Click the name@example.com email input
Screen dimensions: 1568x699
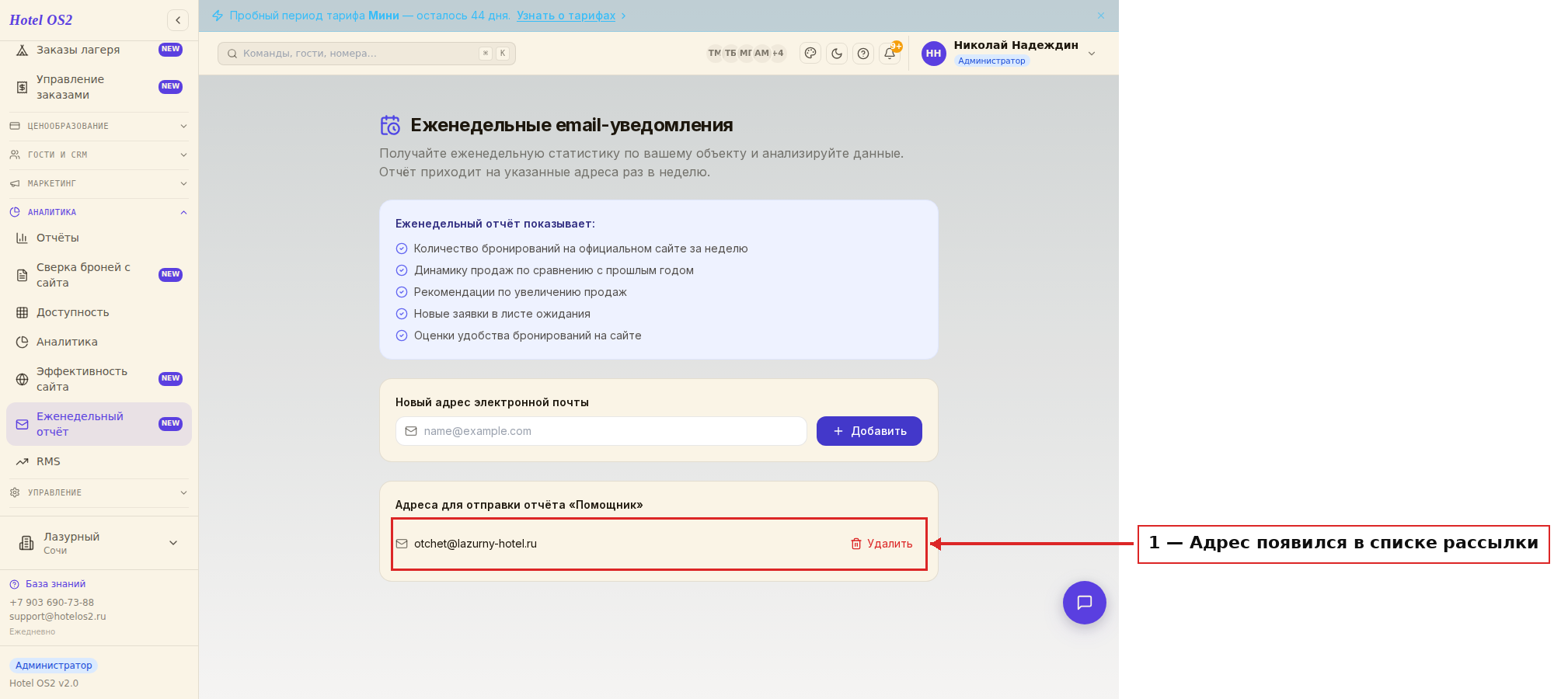(x=601, y=431)
